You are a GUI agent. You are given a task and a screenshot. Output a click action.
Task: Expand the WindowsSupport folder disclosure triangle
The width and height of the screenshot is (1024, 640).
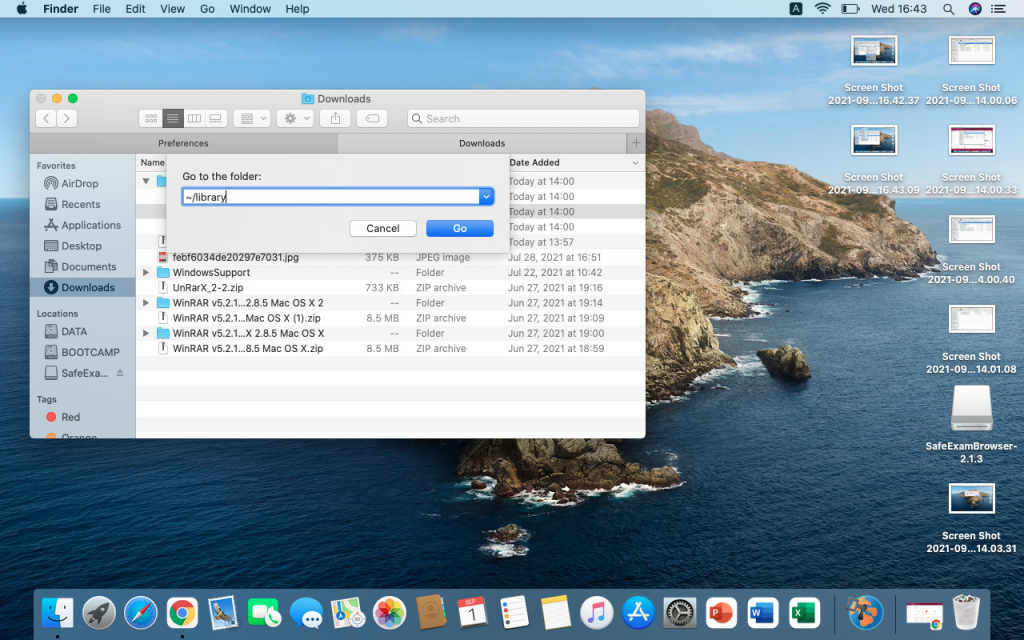[x=146, y=273]
